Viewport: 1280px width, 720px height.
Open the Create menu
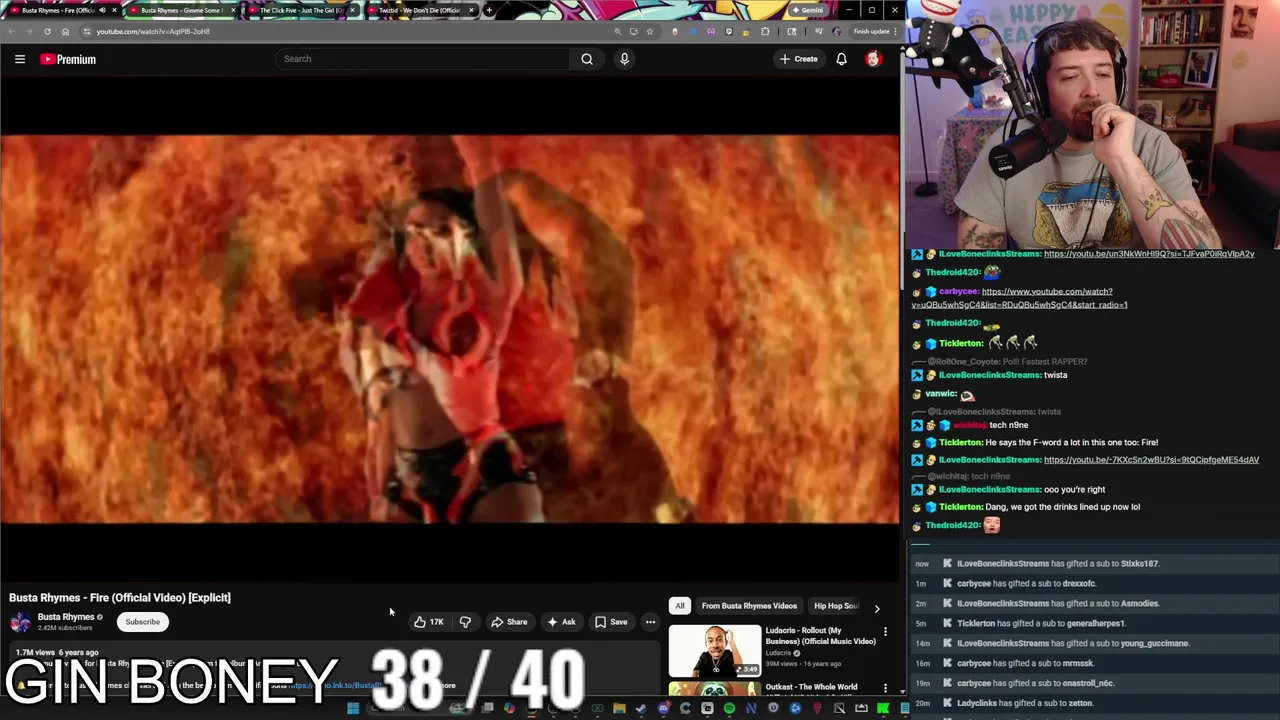798,59
